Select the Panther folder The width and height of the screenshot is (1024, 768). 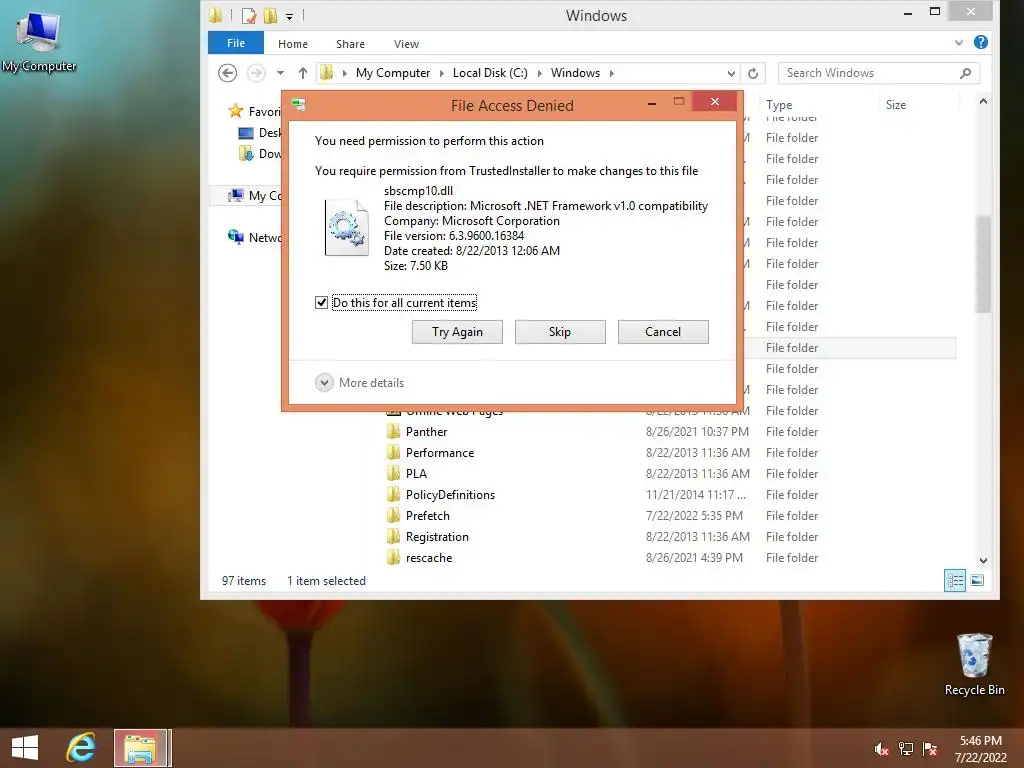tap(426, 432)
